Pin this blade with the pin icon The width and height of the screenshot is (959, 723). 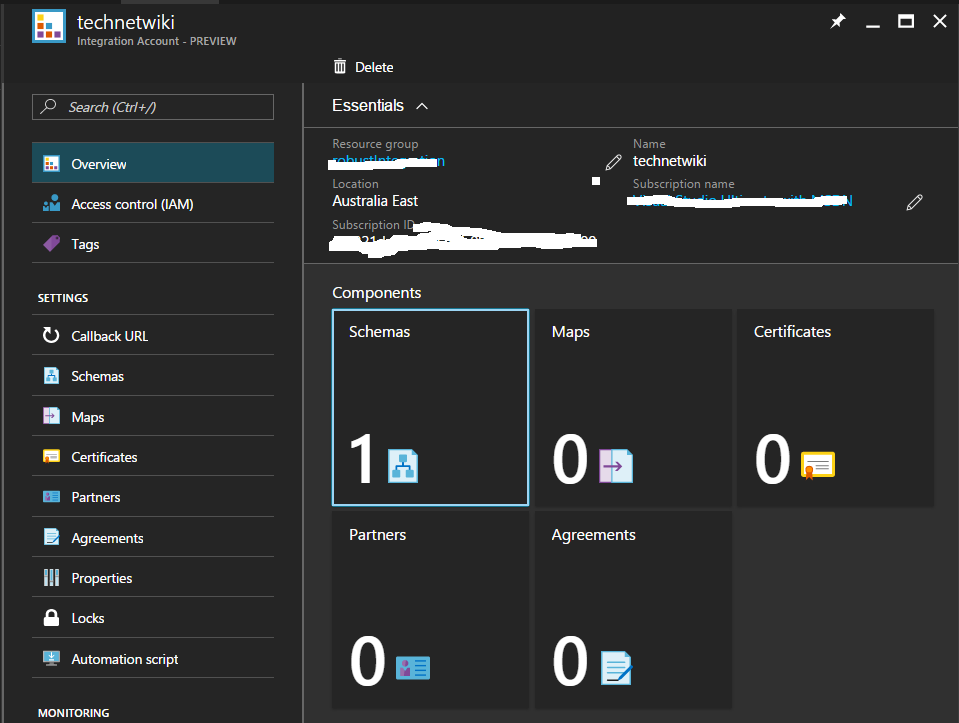click(837, 21)
